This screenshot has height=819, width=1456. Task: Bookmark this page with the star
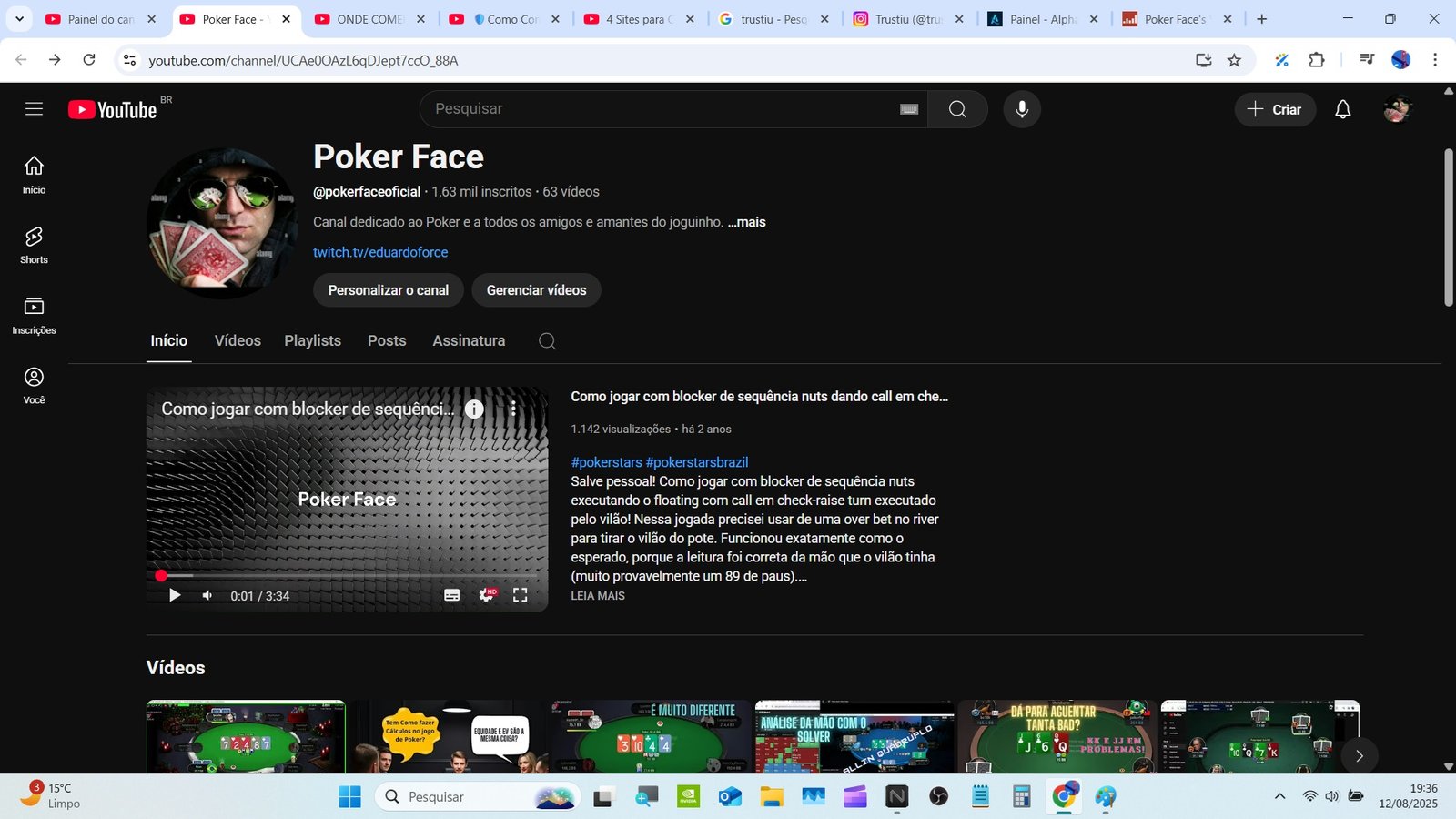tap(1234, 60)
